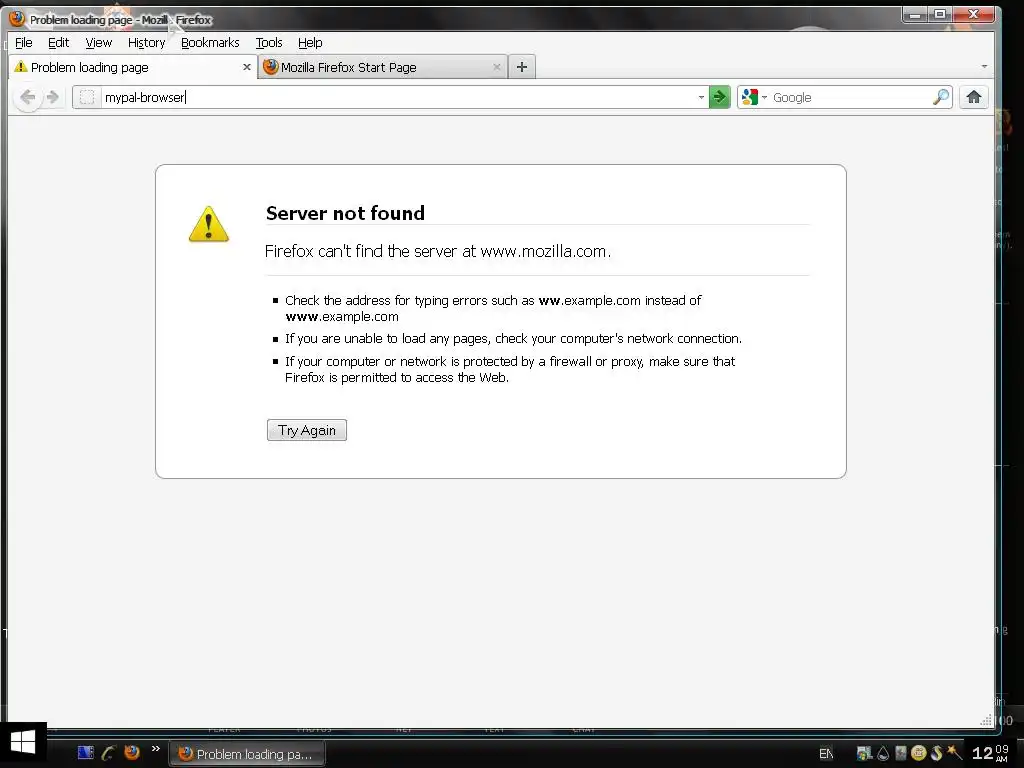The image size is (1024, 768).
Task: Open the View menu
Action: 99,42
